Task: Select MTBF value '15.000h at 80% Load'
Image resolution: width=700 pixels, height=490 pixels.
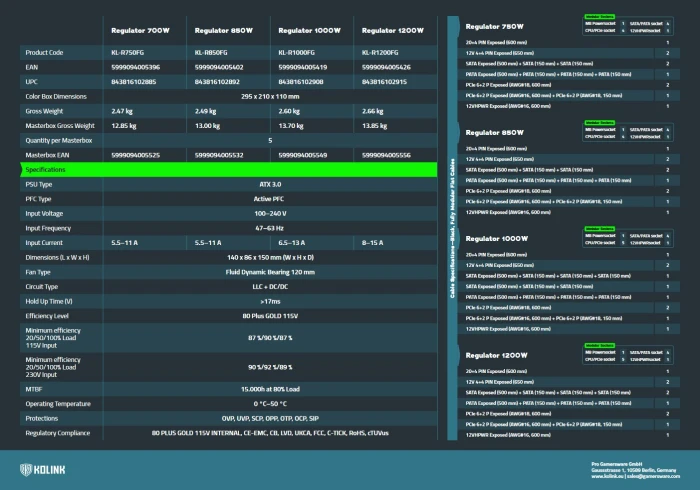Action: point(270,389)
